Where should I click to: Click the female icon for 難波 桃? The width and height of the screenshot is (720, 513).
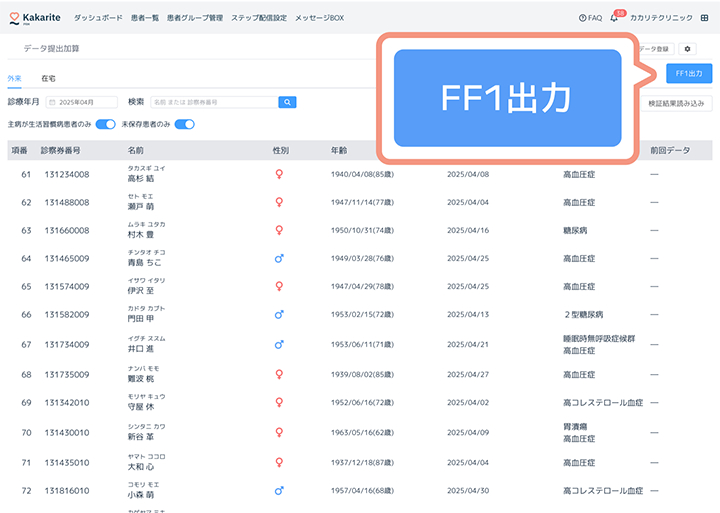pos(279,374)
